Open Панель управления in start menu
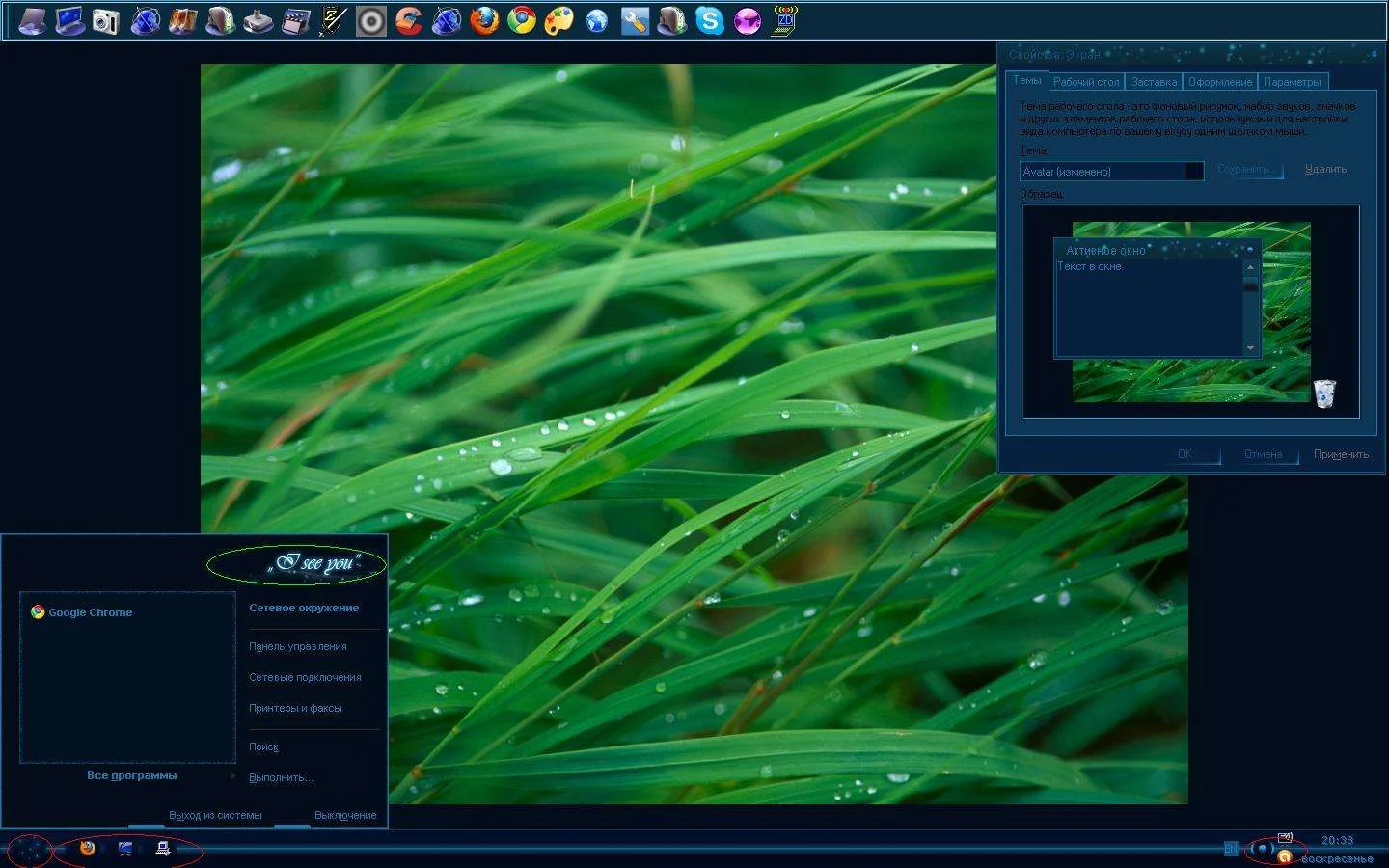Viewport: 1389px width, 868px height. point(298,646)
